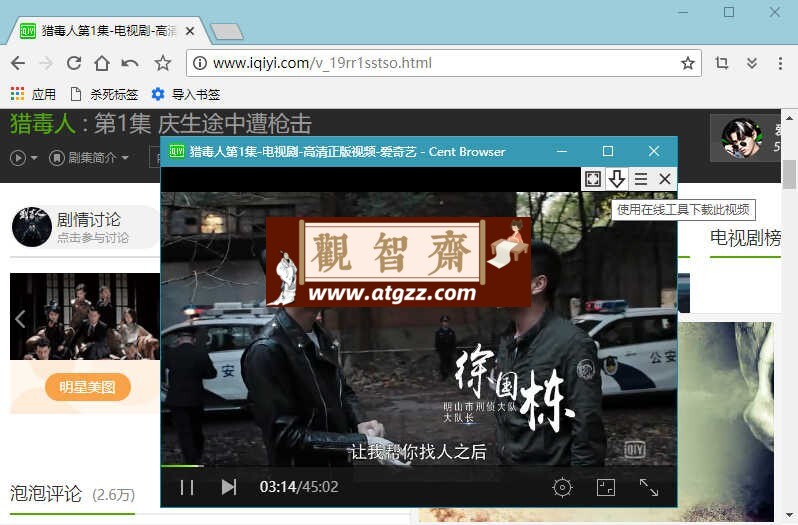Click the user avatar at top right

click(x=742, y=138)
